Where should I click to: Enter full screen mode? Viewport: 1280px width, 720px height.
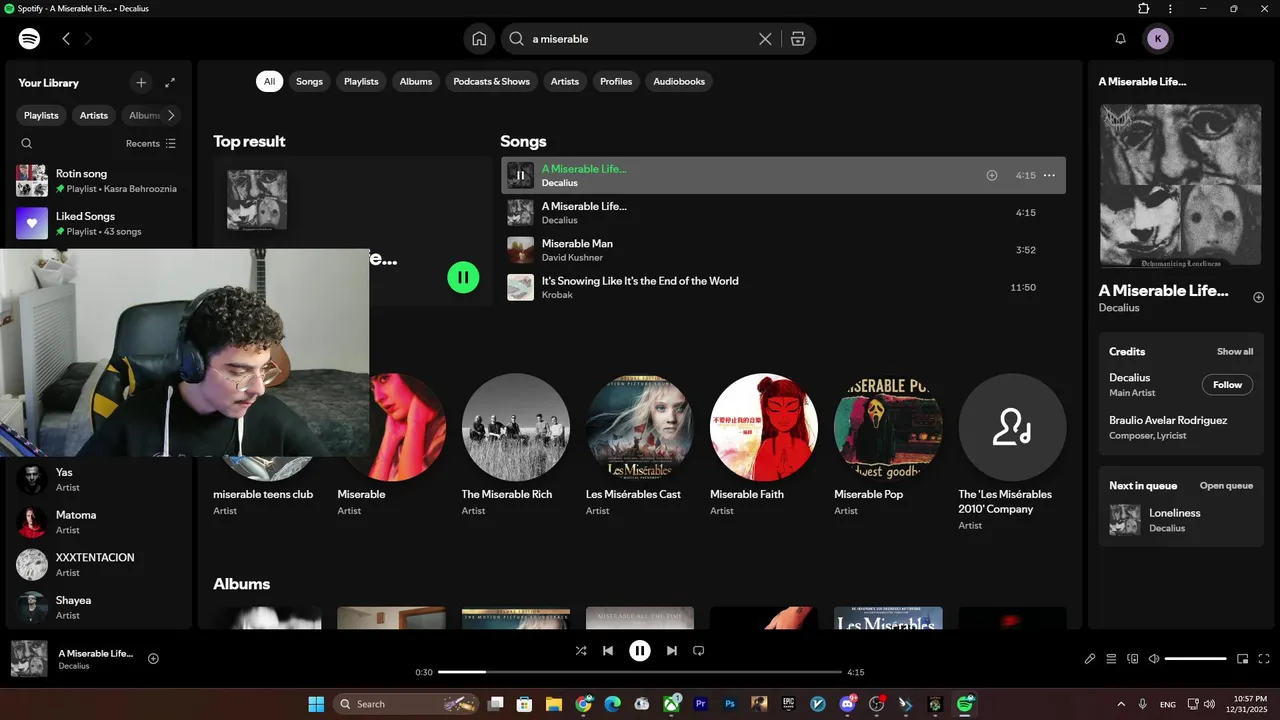pos(1264,659)
